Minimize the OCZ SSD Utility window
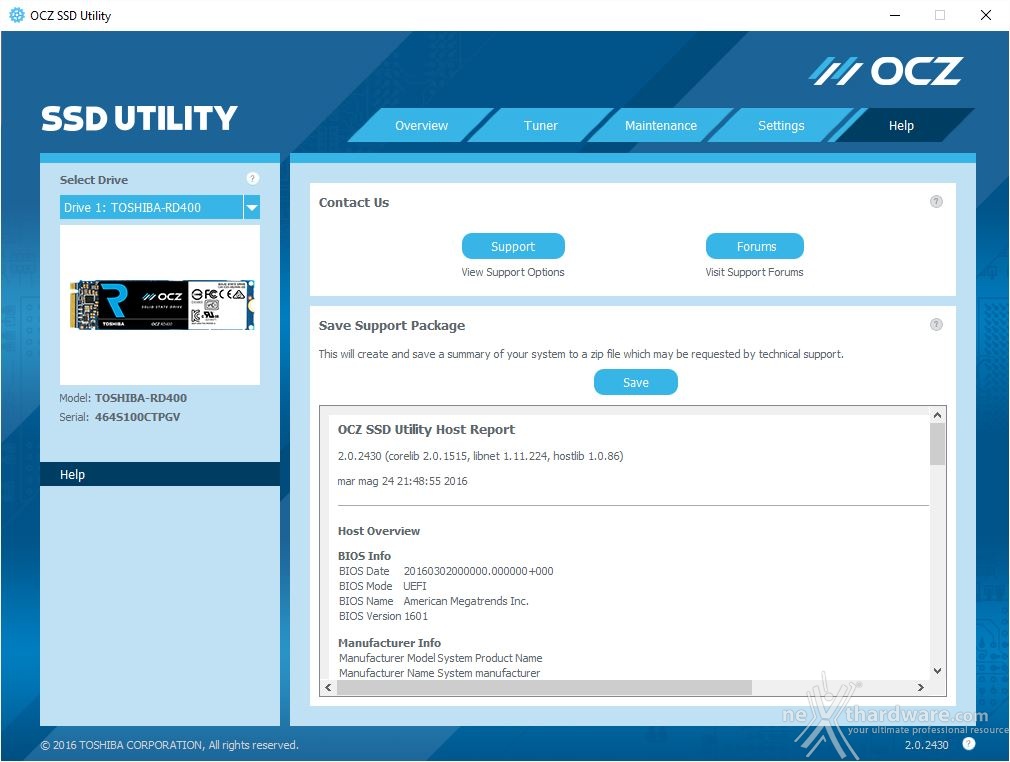Image resolution: width=1010 pixels, height=762 pixels. (895, 15)
